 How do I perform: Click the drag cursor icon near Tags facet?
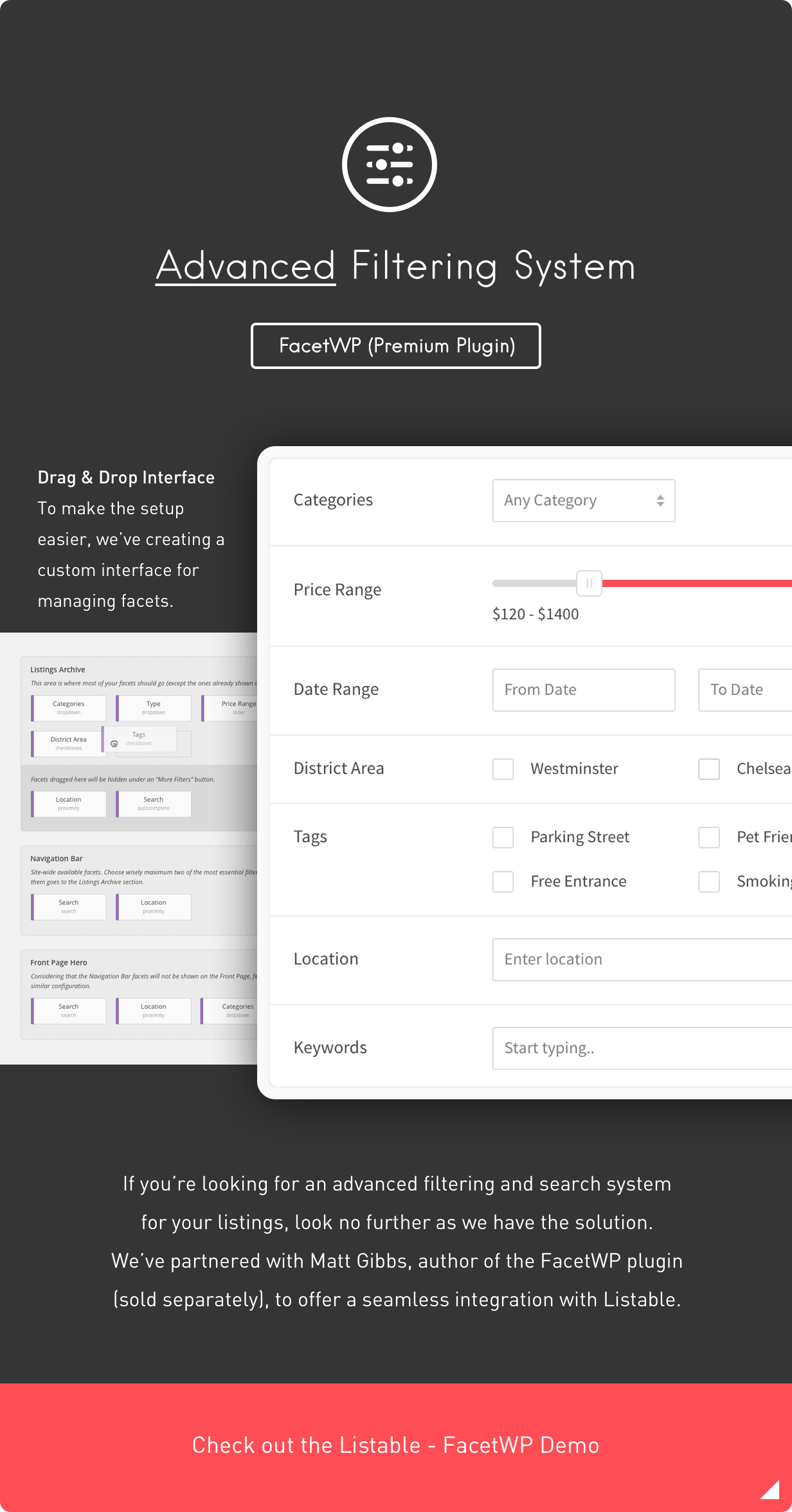tap(114, 744)
